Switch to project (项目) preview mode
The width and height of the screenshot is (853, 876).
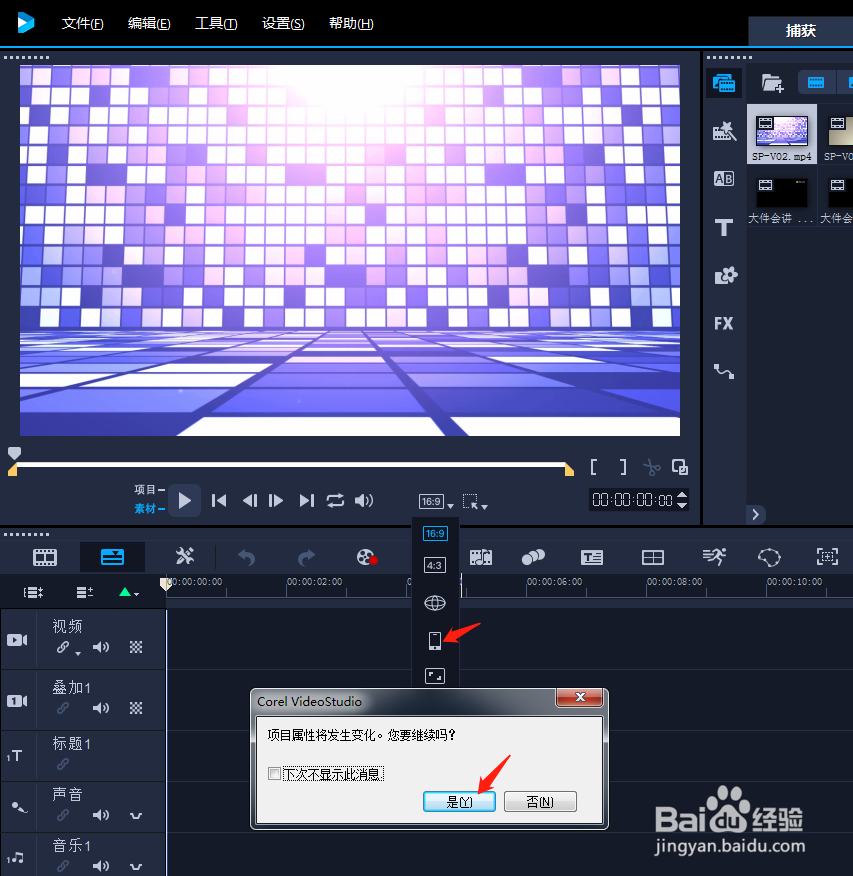pyautogui.click(x=149, y=489)
